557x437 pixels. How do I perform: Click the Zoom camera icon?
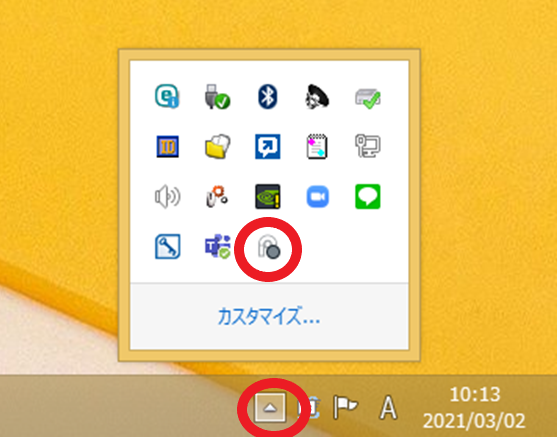(318, 196)
